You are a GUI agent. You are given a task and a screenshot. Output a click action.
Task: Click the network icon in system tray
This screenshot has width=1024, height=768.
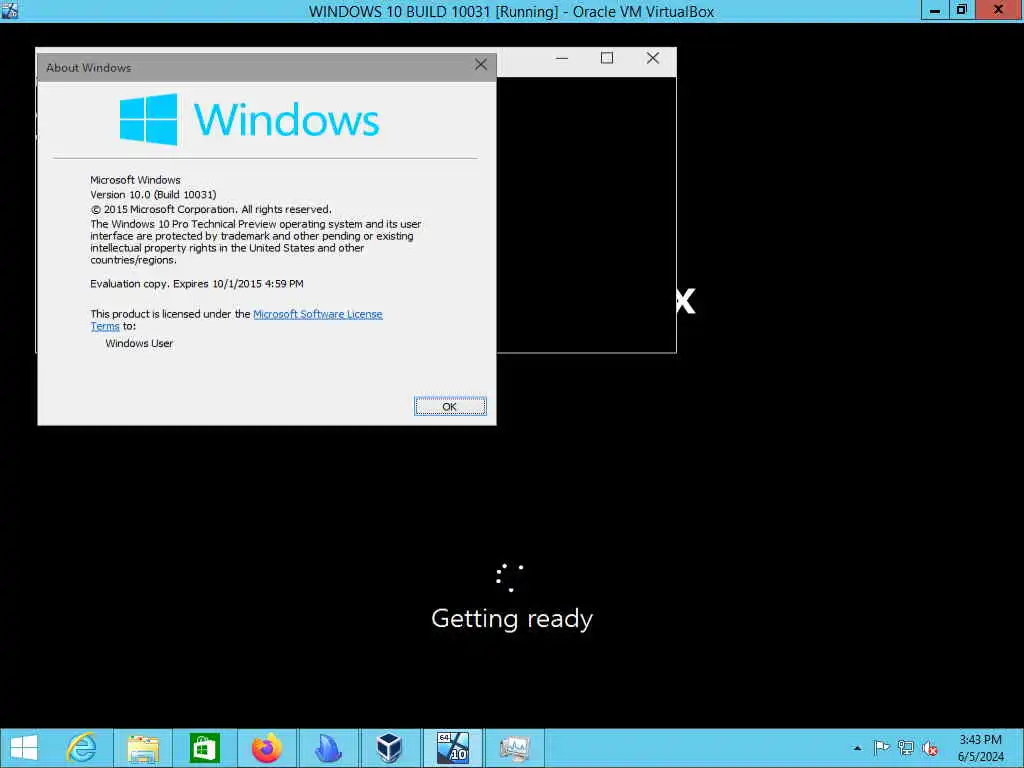click(905, 748)
